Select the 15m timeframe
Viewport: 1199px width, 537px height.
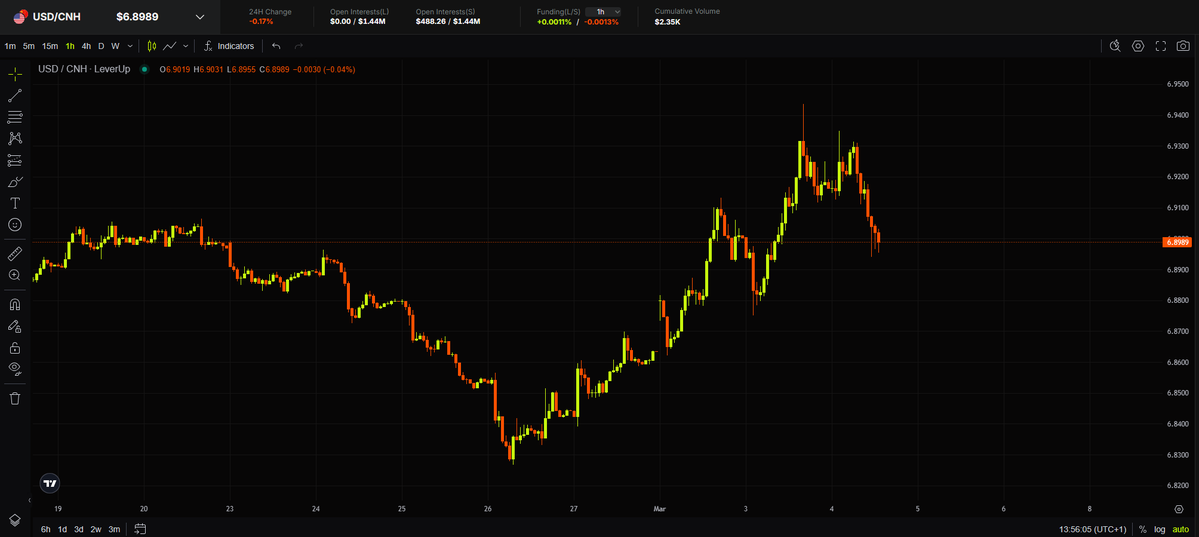pos(50,46)
